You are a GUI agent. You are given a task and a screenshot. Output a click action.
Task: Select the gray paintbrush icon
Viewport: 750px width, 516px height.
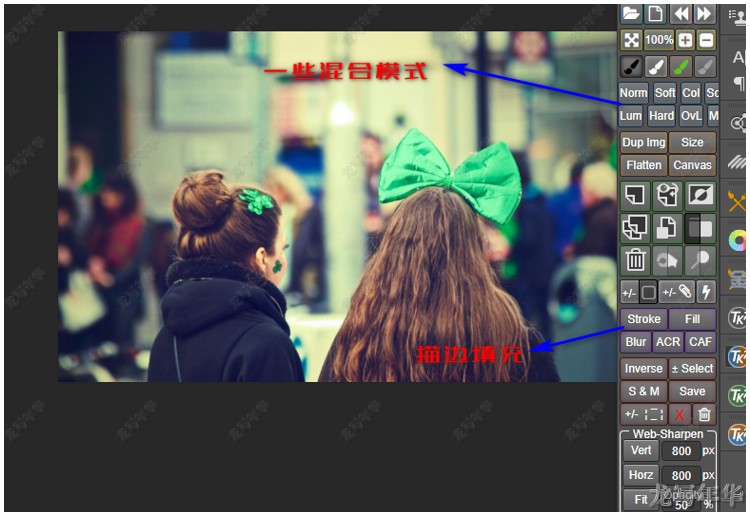coord(705,67)
